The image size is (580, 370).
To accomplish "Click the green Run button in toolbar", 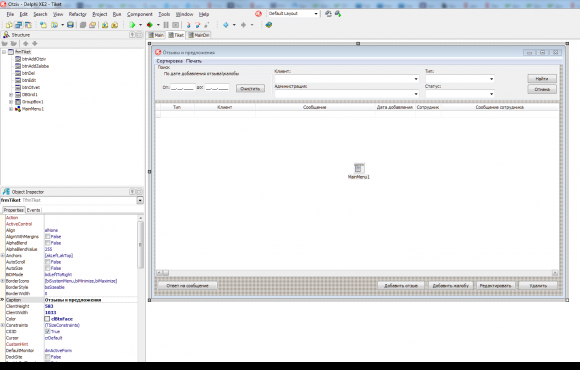I will 132,25.
